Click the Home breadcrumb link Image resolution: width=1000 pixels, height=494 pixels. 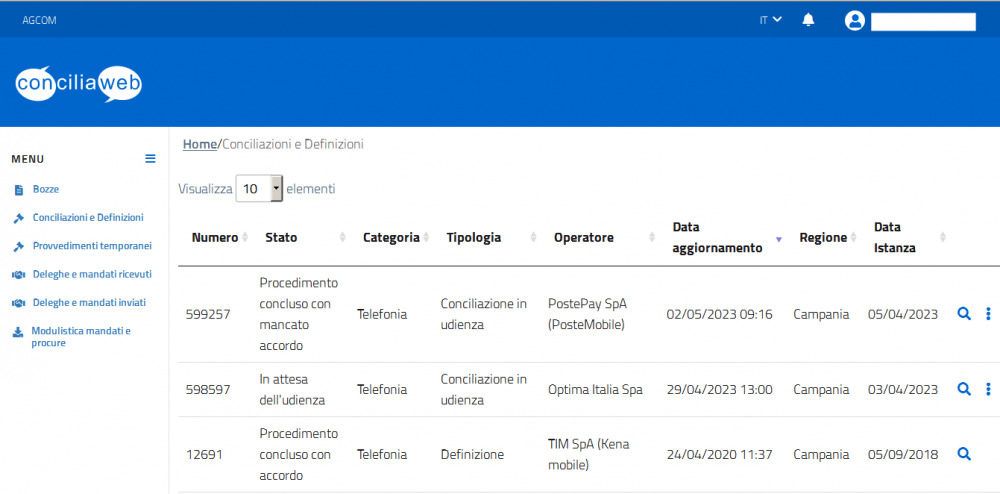[x=199, y=144]
